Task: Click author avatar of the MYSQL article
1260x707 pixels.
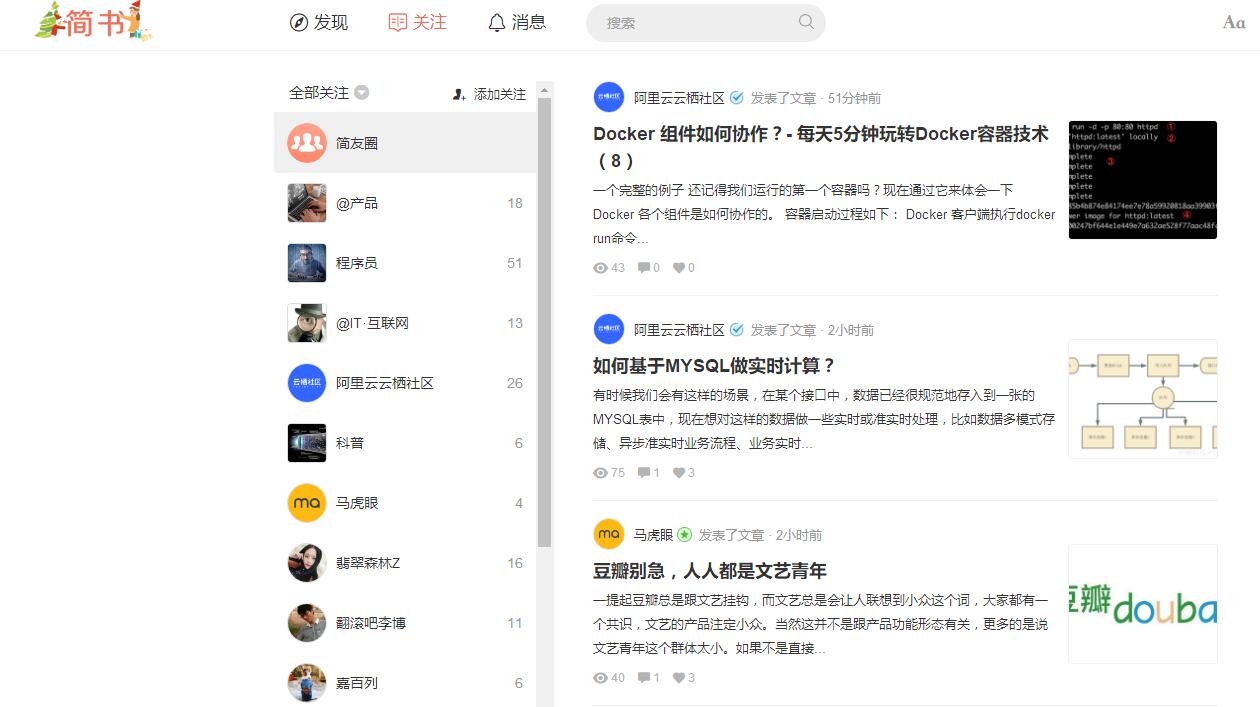Action: pos(608,329)
